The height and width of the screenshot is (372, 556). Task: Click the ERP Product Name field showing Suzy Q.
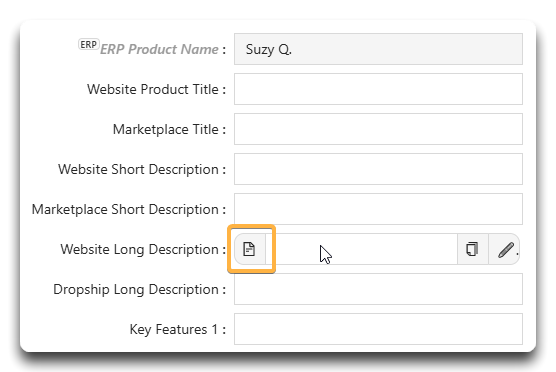tap(378, 49)
